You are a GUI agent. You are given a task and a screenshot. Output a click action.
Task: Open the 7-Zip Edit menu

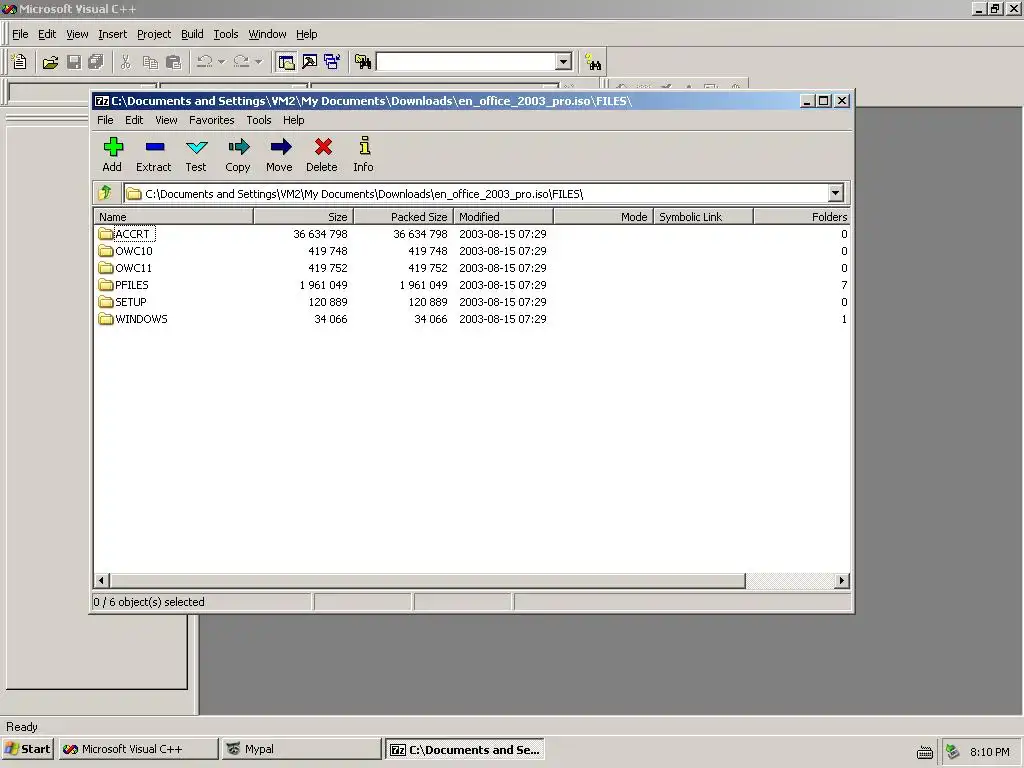point(134,120)
